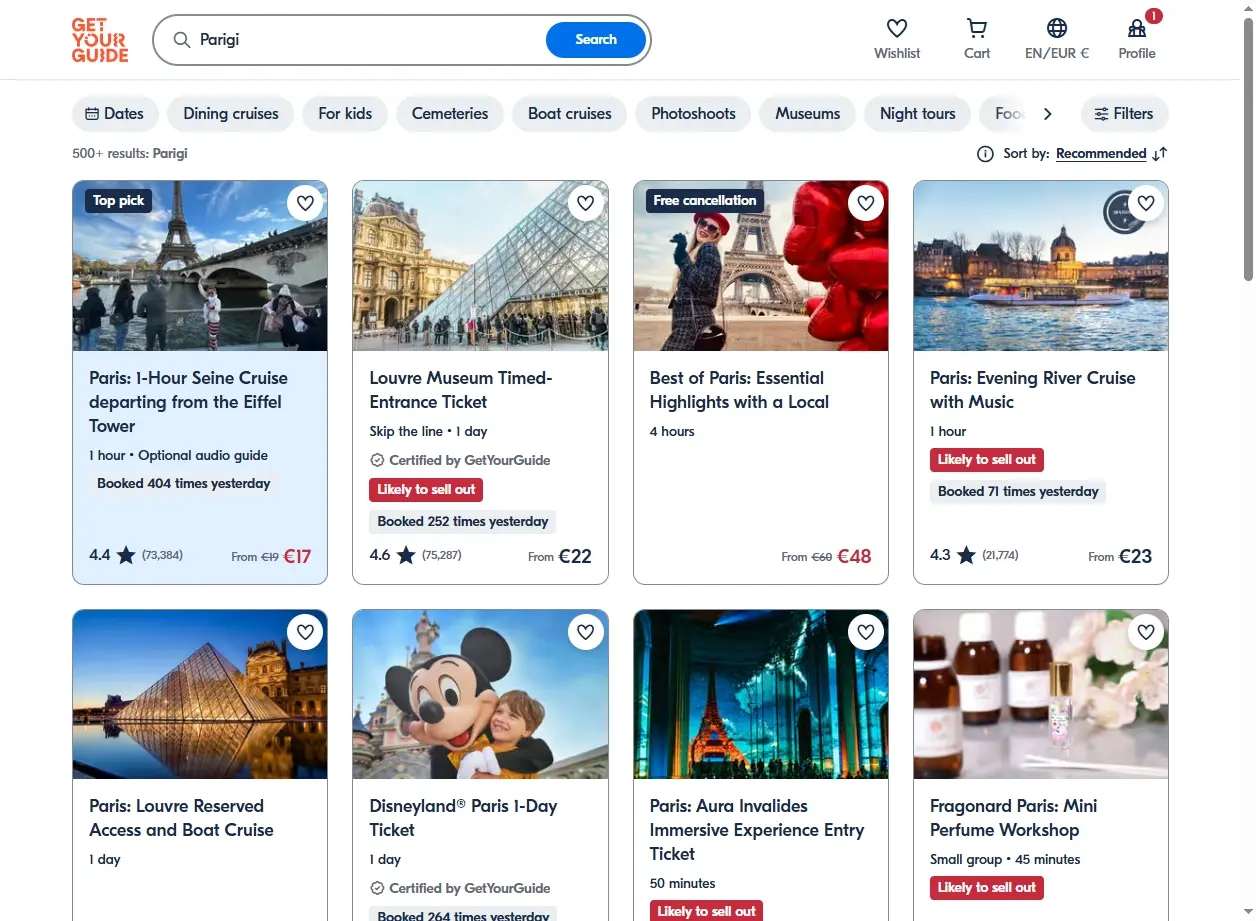Show more category chips with right chevron
Image resolution: width=1256 pixels, height=921 pixels.
(1047, 114)
